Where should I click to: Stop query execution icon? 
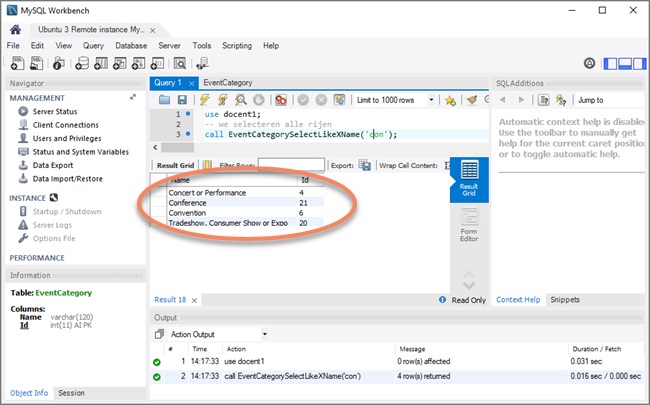(259, 100)
